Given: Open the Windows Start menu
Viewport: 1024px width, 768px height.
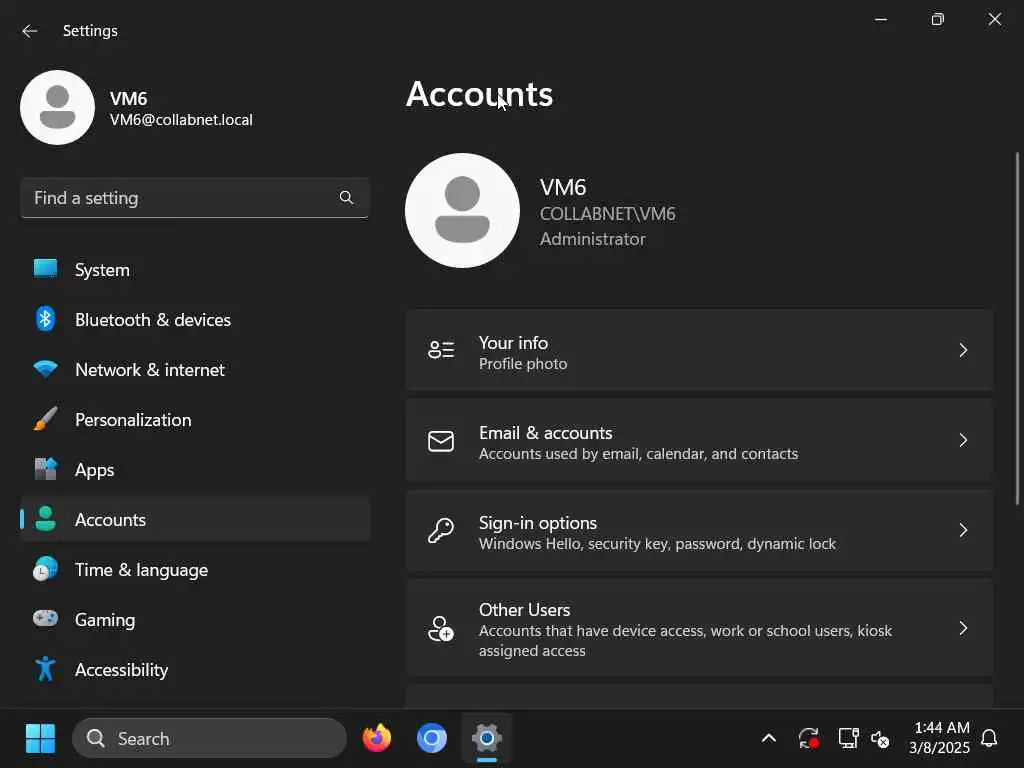Looking at the screenshot, I should pyautogui.click(x=40, y=739).
